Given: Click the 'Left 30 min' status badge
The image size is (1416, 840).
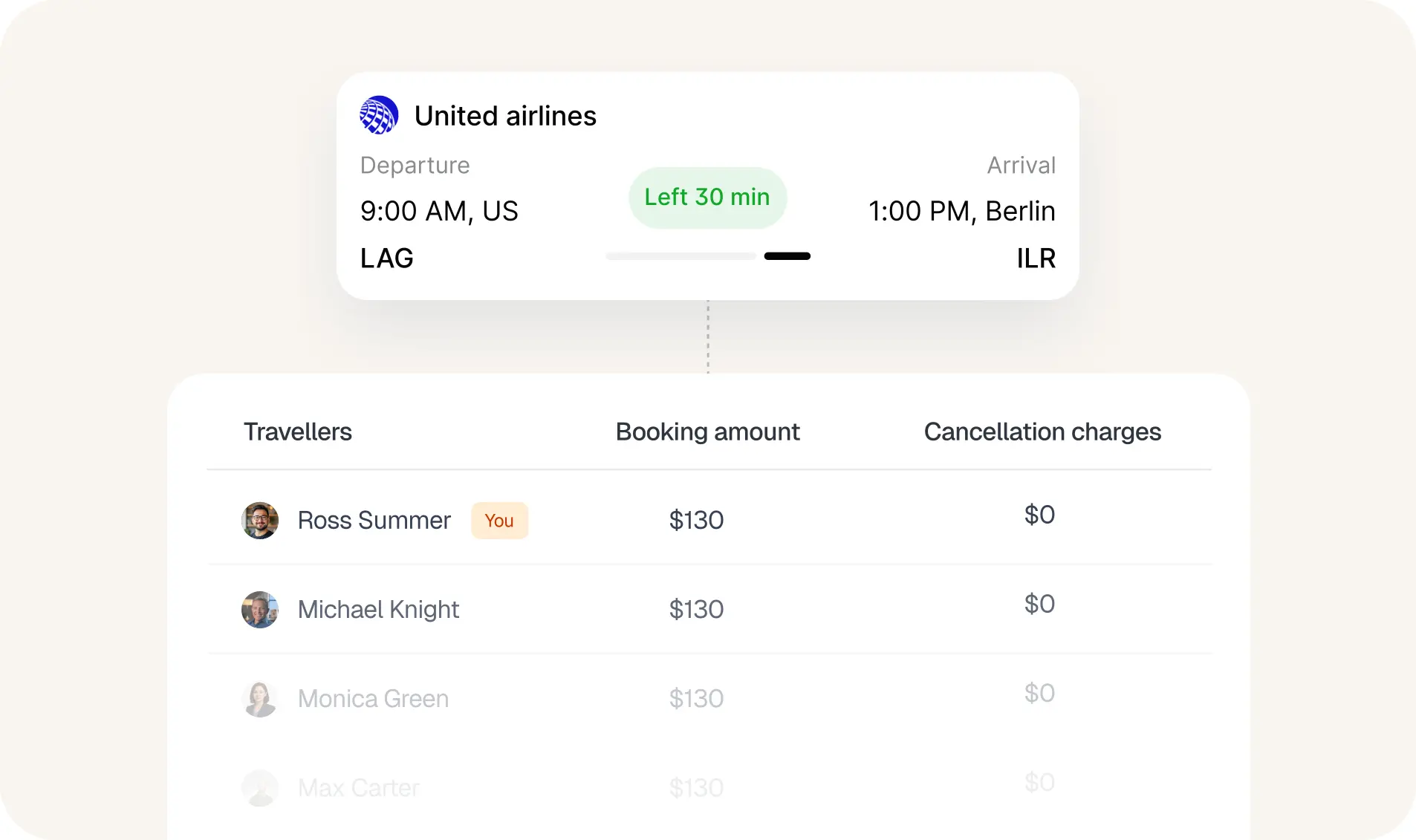Looking at the screenshot, I should [x=707, y=197].
